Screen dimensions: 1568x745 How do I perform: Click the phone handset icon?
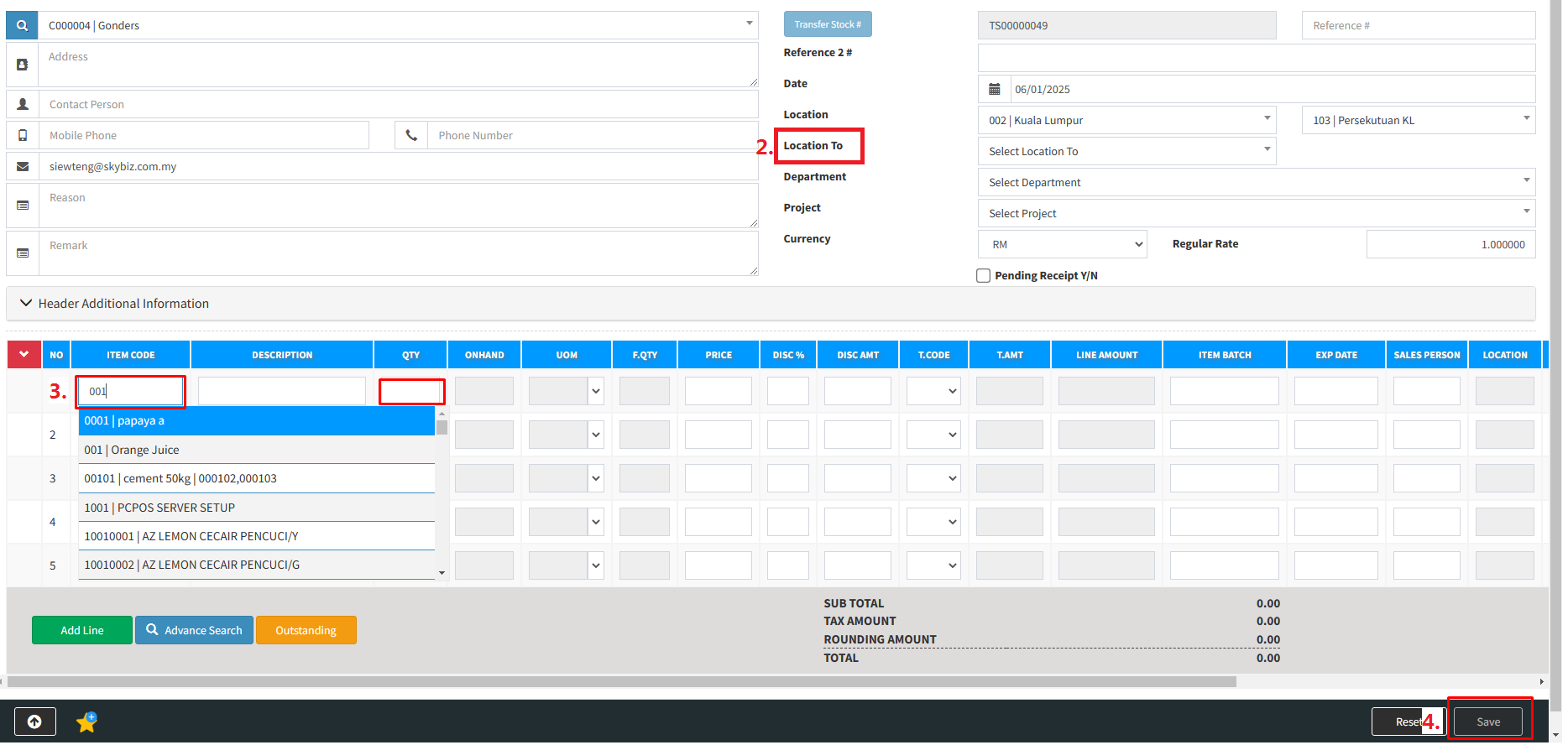click(x=411, y=135)
